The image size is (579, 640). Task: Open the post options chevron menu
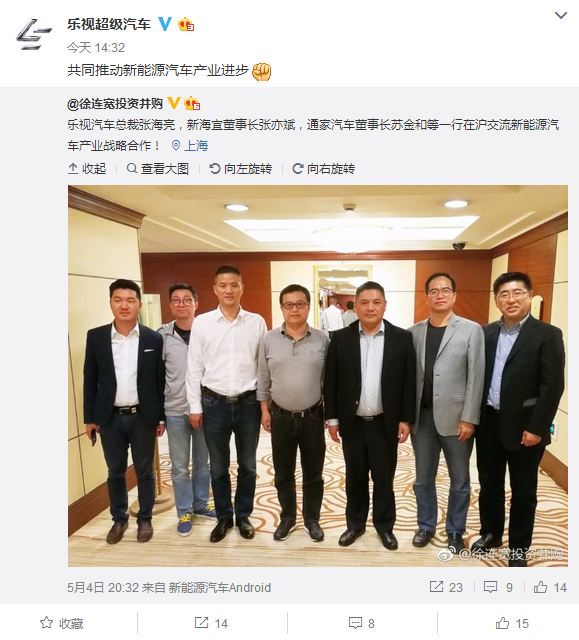click(x=561, y=16)
